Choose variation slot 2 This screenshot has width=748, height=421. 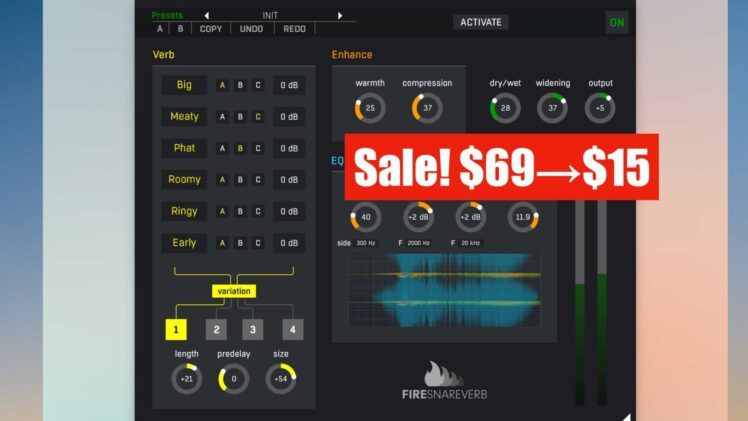216,329
